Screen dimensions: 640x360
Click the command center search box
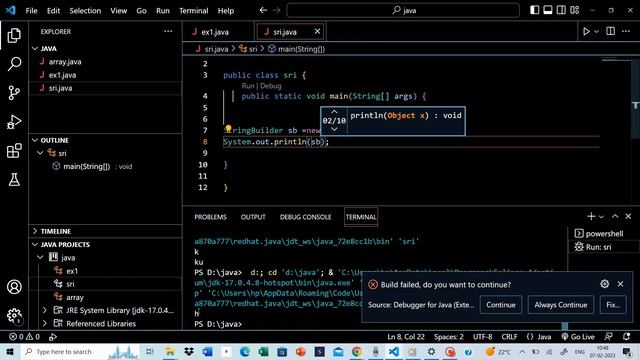coord(403,10)
